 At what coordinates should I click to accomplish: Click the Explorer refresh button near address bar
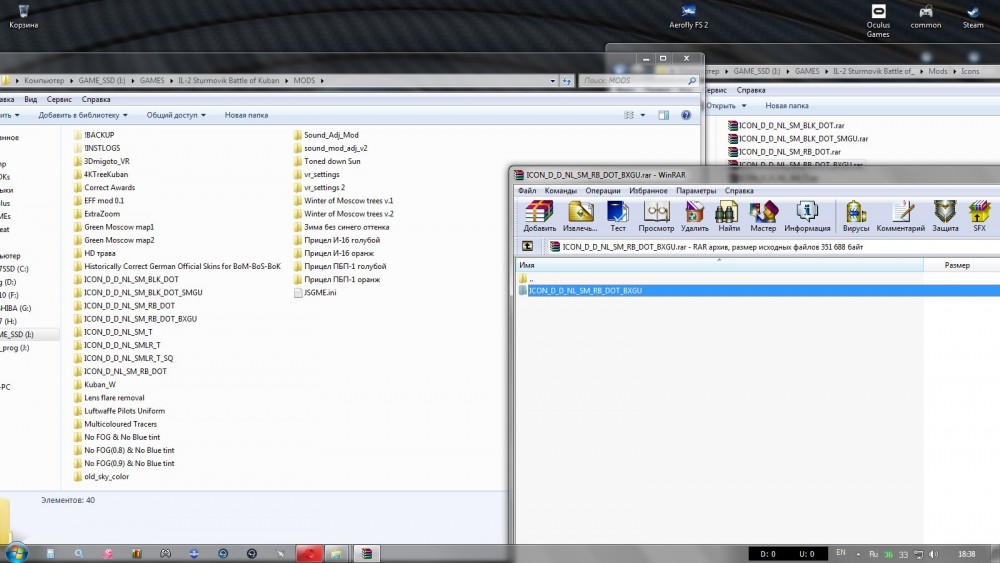point(567,80)
